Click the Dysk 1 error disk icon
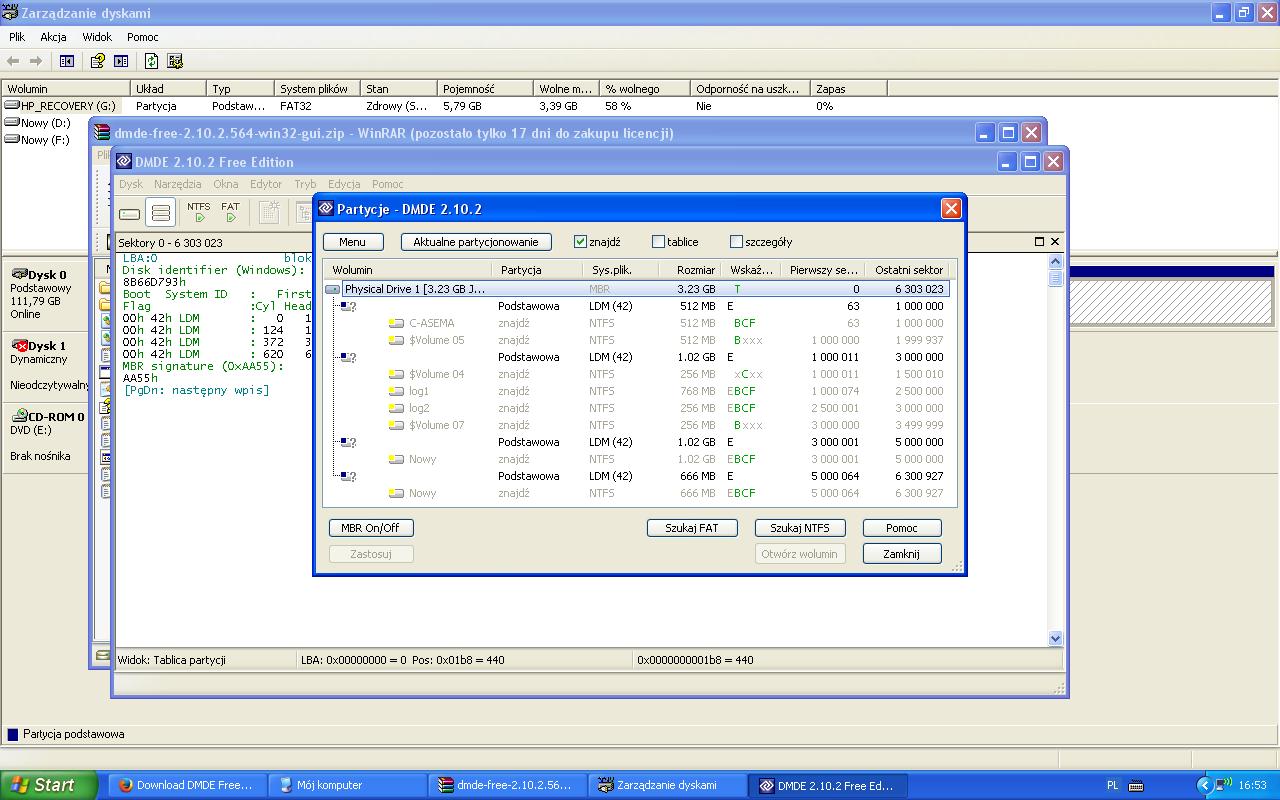This screenshot has height=800, width=1280. [x=18, y=345]
